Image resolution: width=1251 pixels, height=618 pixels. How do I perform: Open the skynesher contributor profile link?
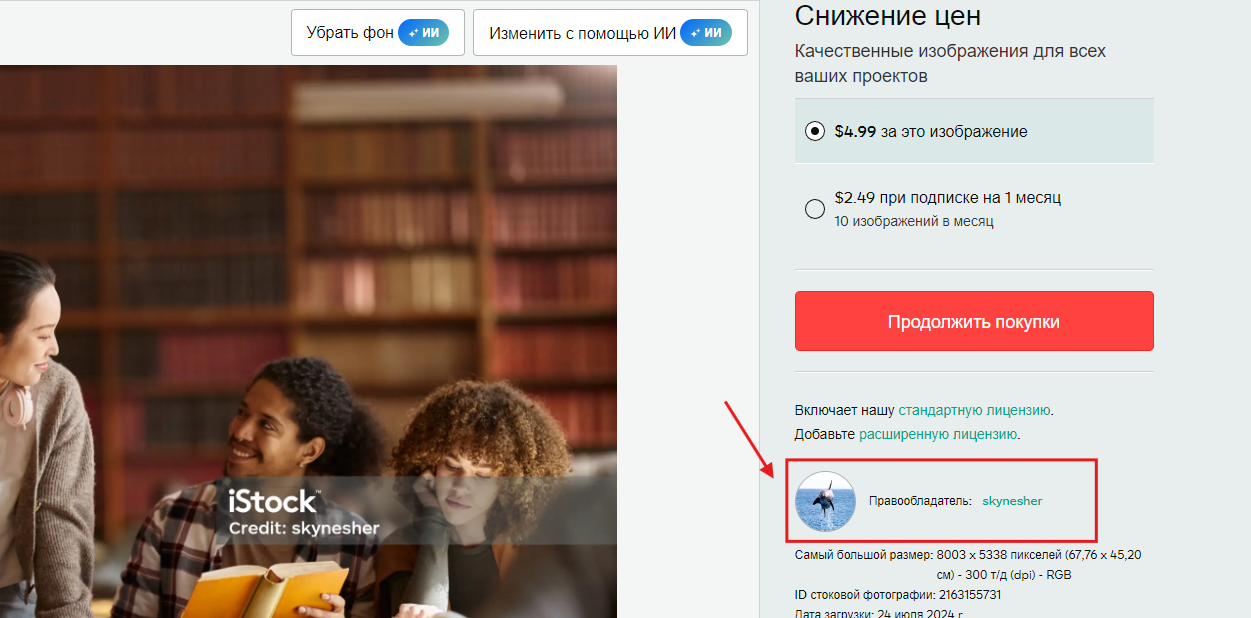point(1012,500)
